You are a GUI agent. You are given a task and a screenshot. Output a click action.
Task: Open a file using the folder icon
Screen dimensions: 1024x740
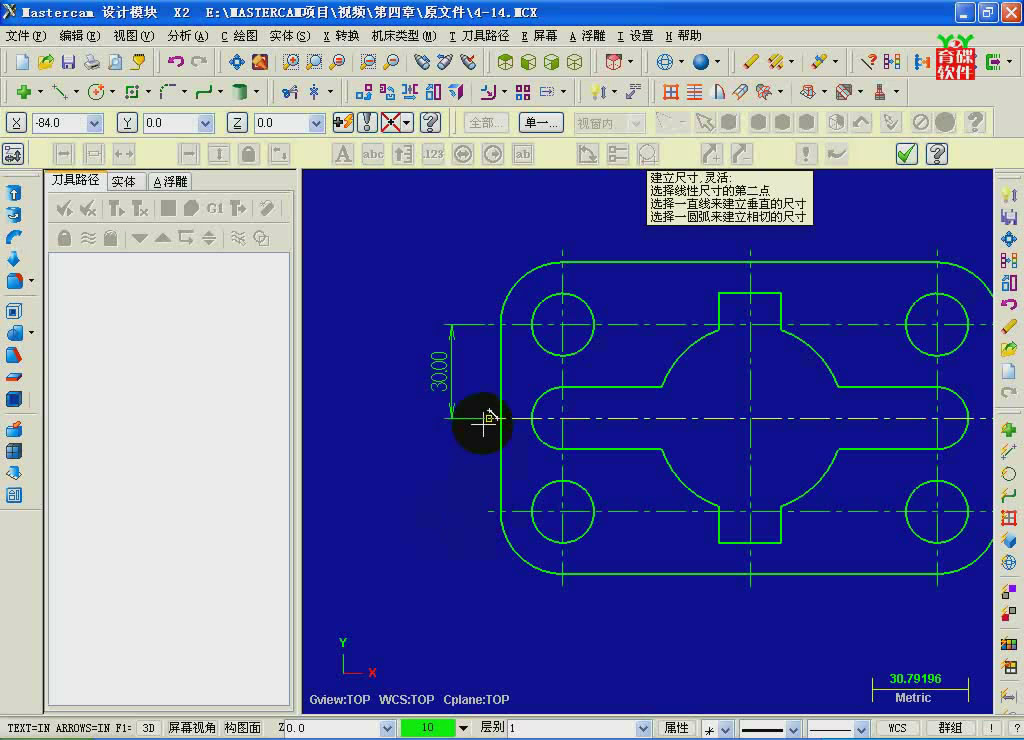[46, 62]
